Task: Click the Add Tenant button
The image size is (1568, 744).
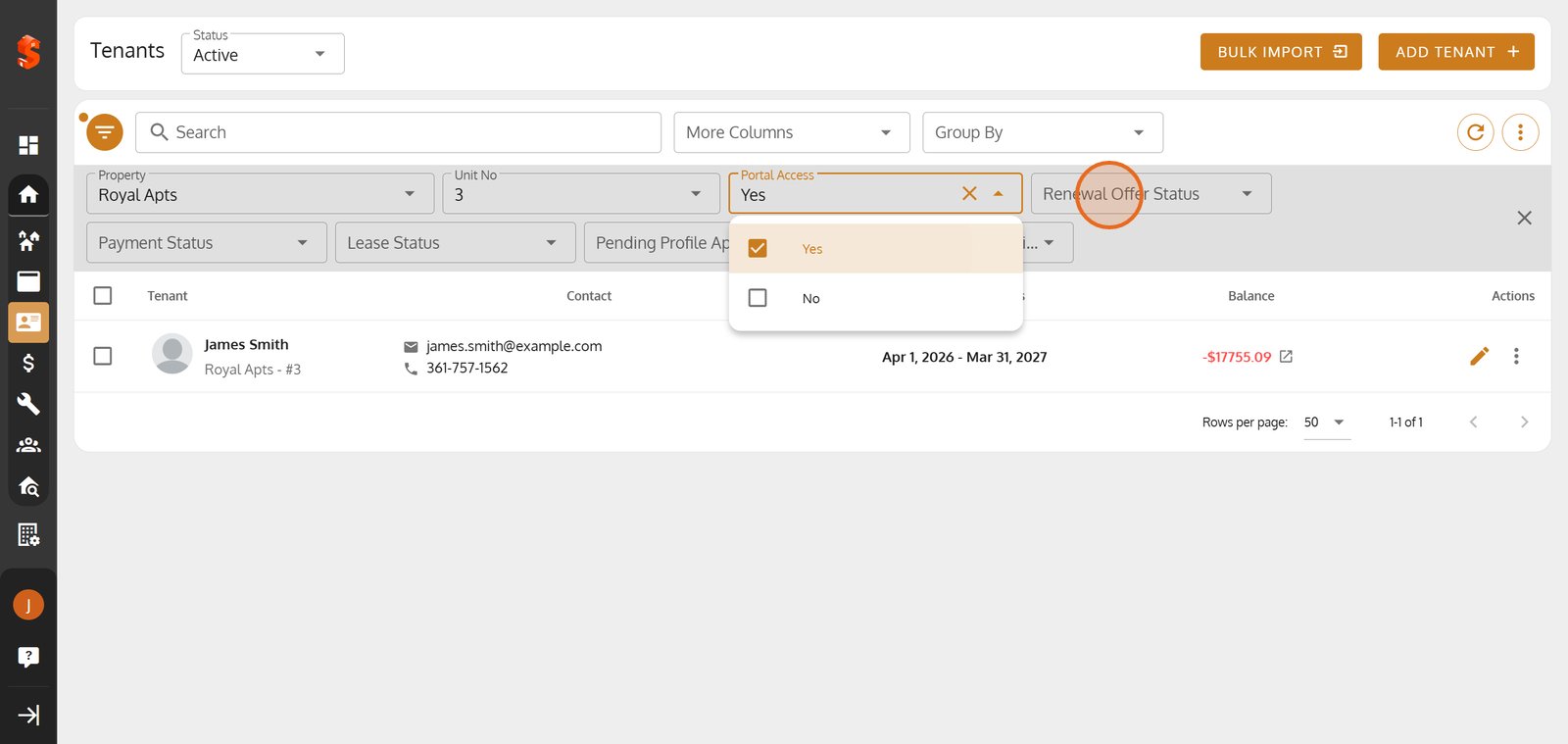Action: click(1456, 52)
